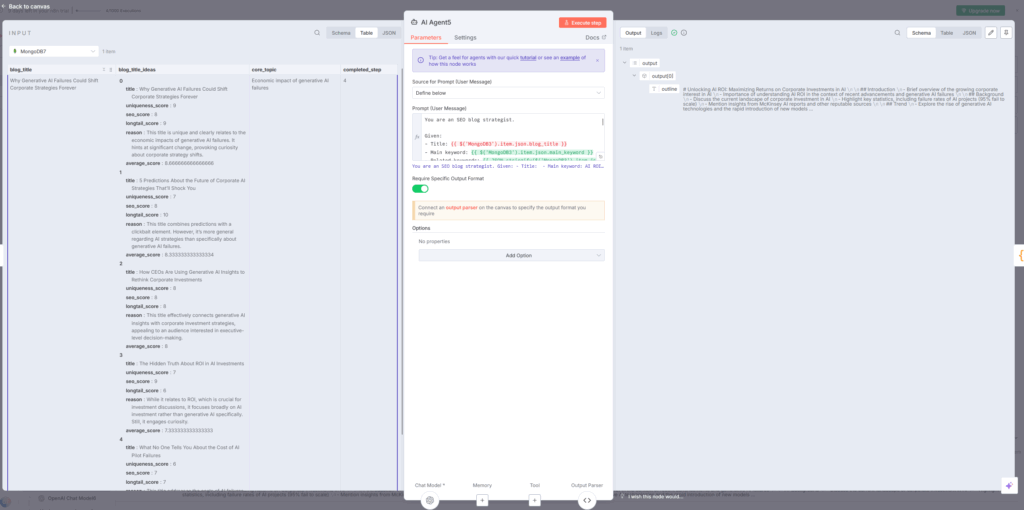Open the Output Parser connector icon

587,499
